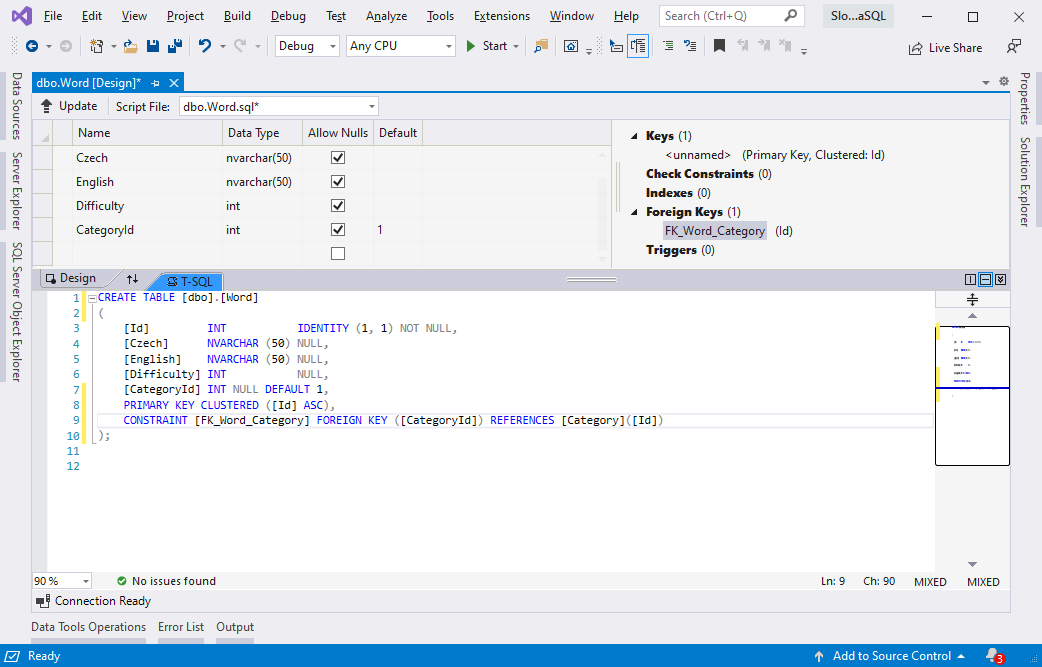Collapse the CREATE TABLE code block
This screenshot has height=667, width=1042.
(92, 298)
